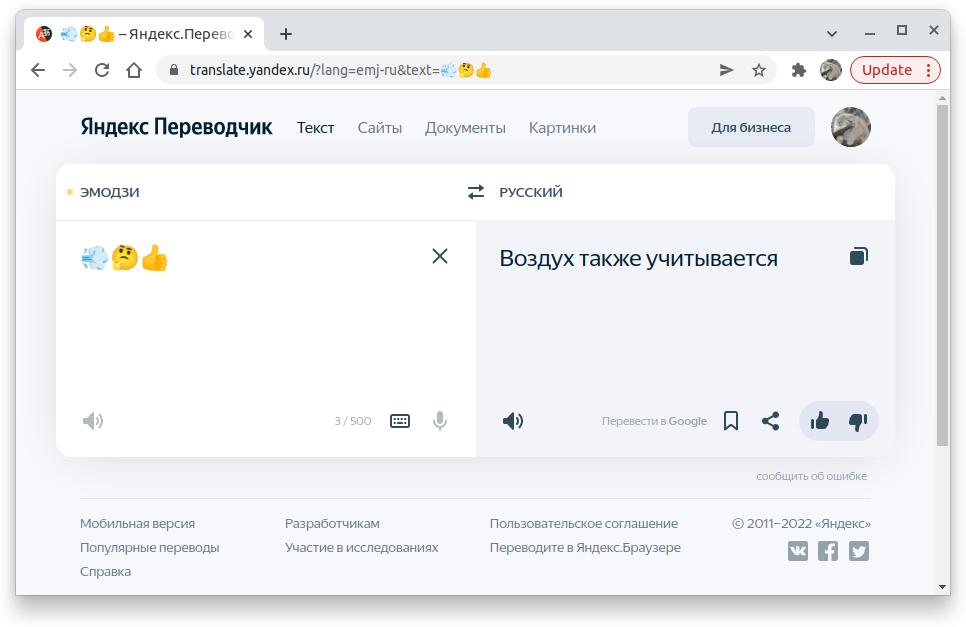Open Мобильная версия link

coord(137,524)
